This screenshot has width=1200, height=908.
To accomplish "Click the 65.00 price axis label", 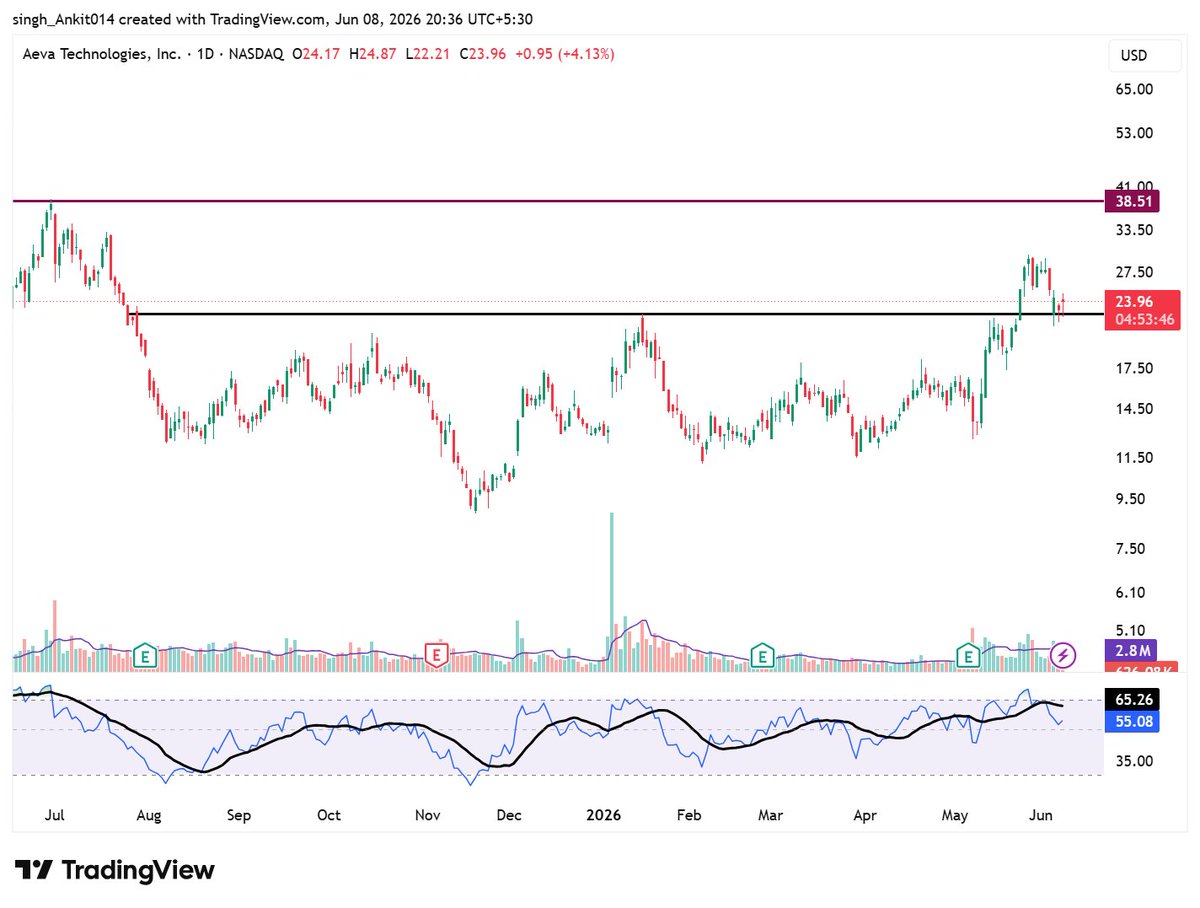I will pyautogui.click(x=1134, y=89).
